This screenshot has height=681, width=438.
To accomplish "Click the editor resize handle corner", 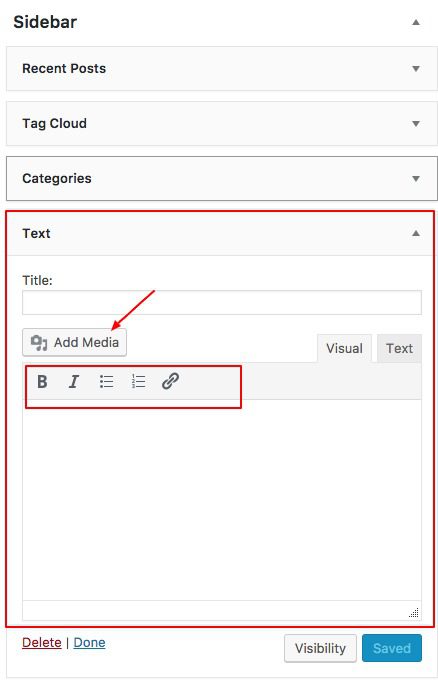I will click(414, 612).
